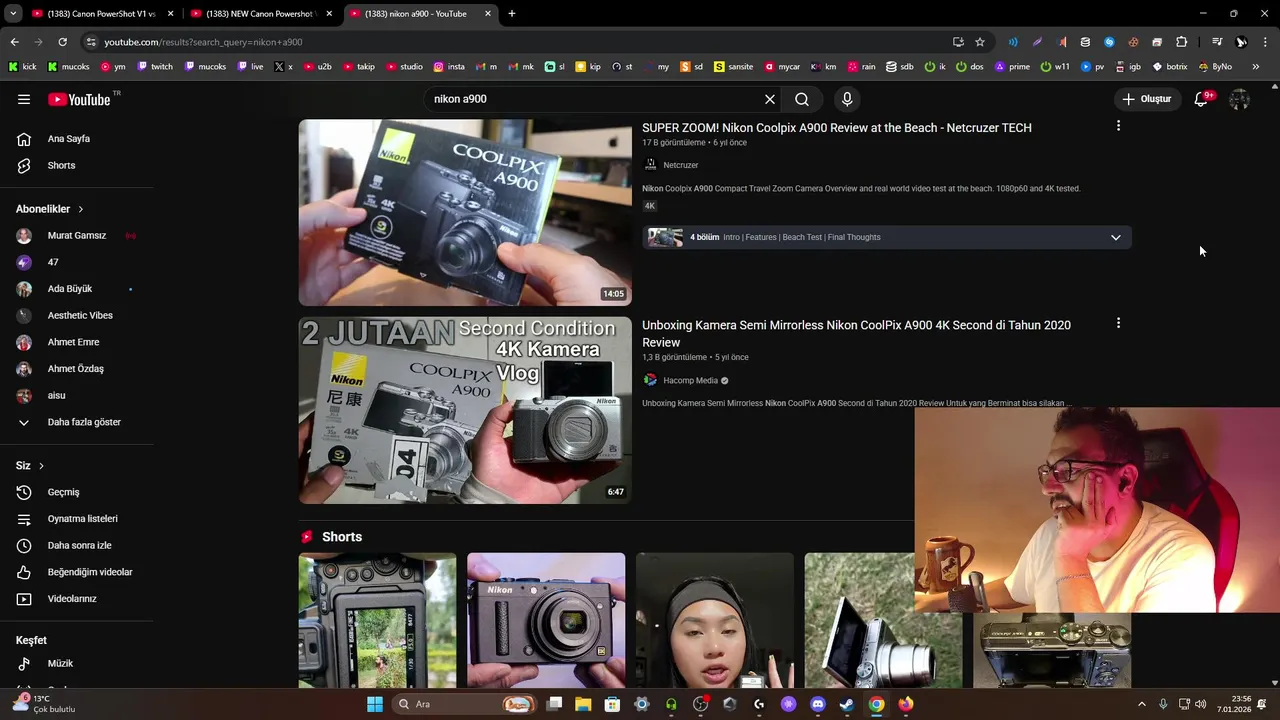Viewport: 1280px width, 720px height.
Task: Expand the Abonelikler section
Action: click(50, 209)
